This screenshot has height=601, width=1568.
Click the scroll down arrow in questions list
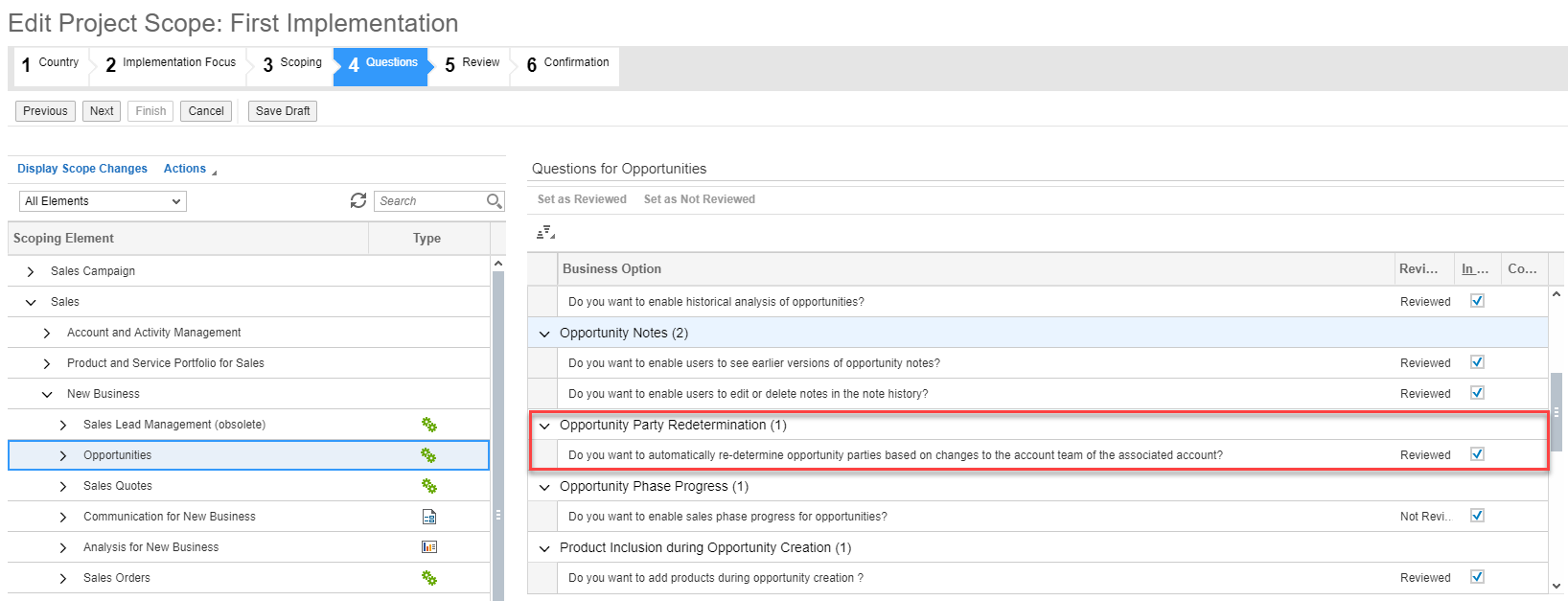click(1556, 586)
